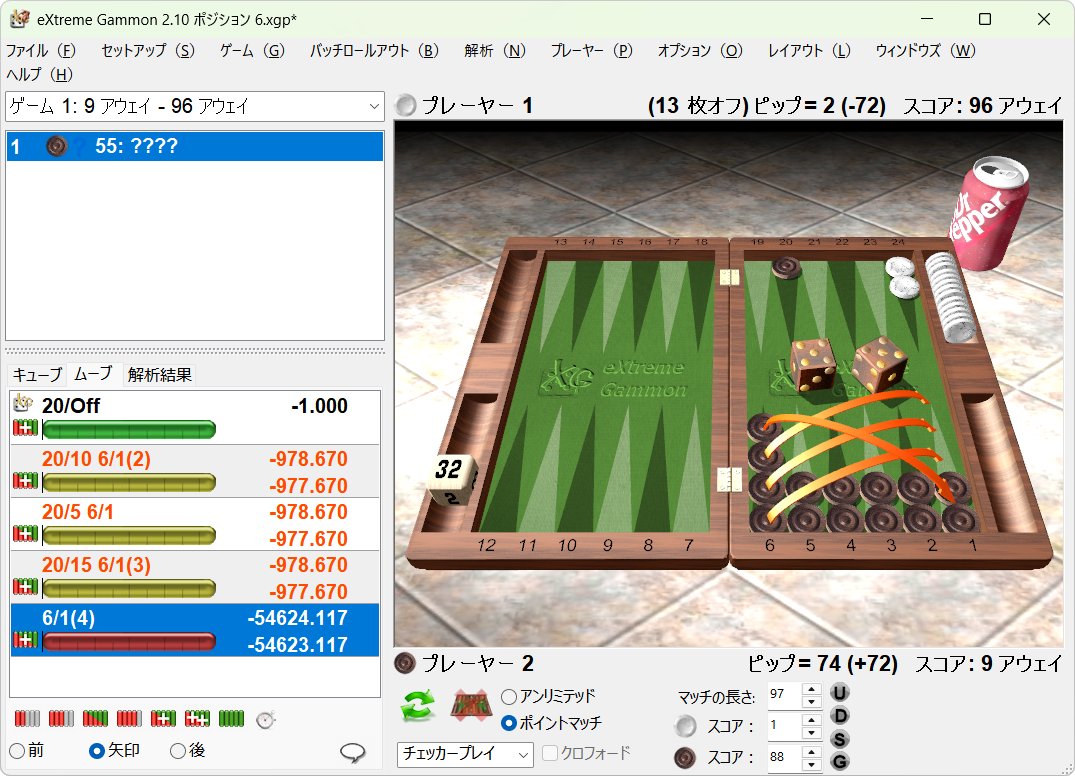Click the white checker icon beside プレーヤー 1
1075x776 pixels.
(x=406, y=105)
